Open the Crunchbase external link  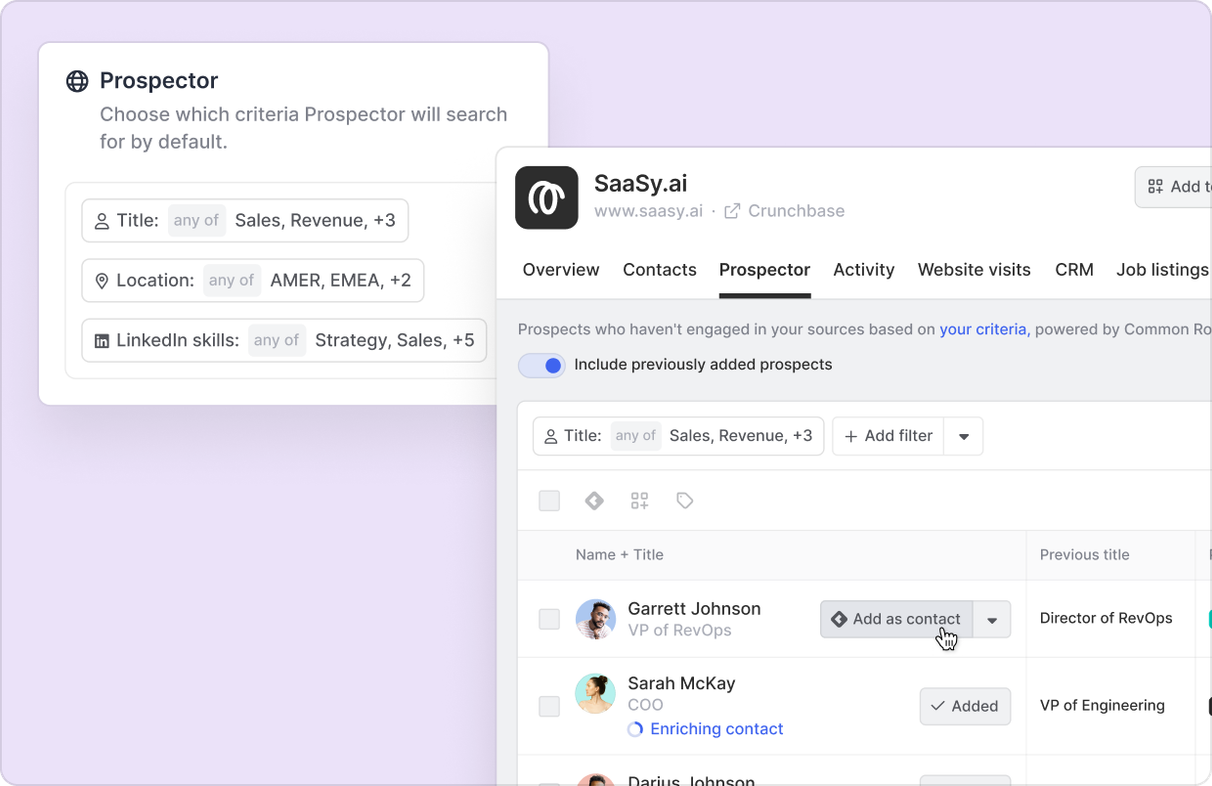point(796,211)
